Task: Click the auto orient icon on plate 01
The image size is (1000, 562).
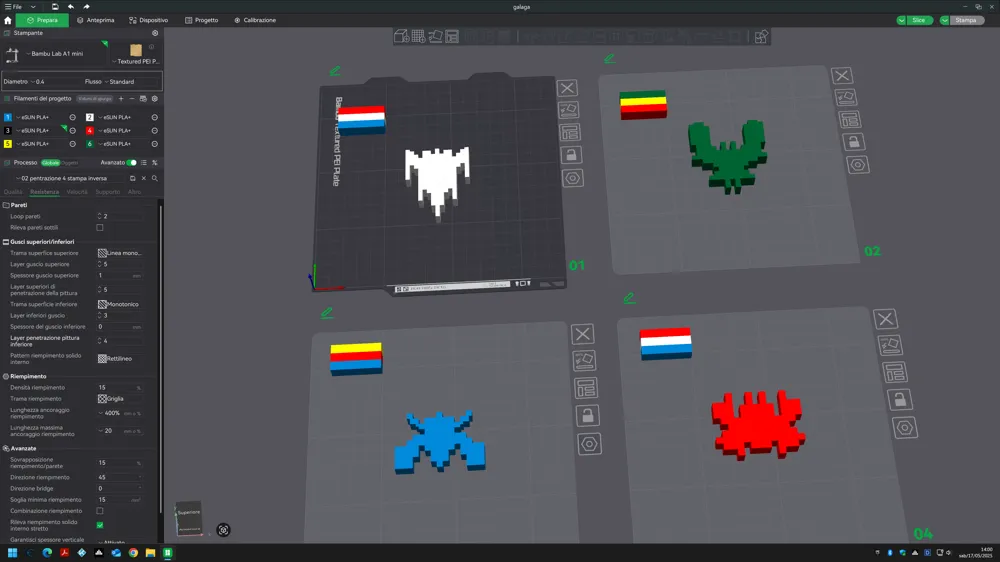Action: [x=569, y=110]
